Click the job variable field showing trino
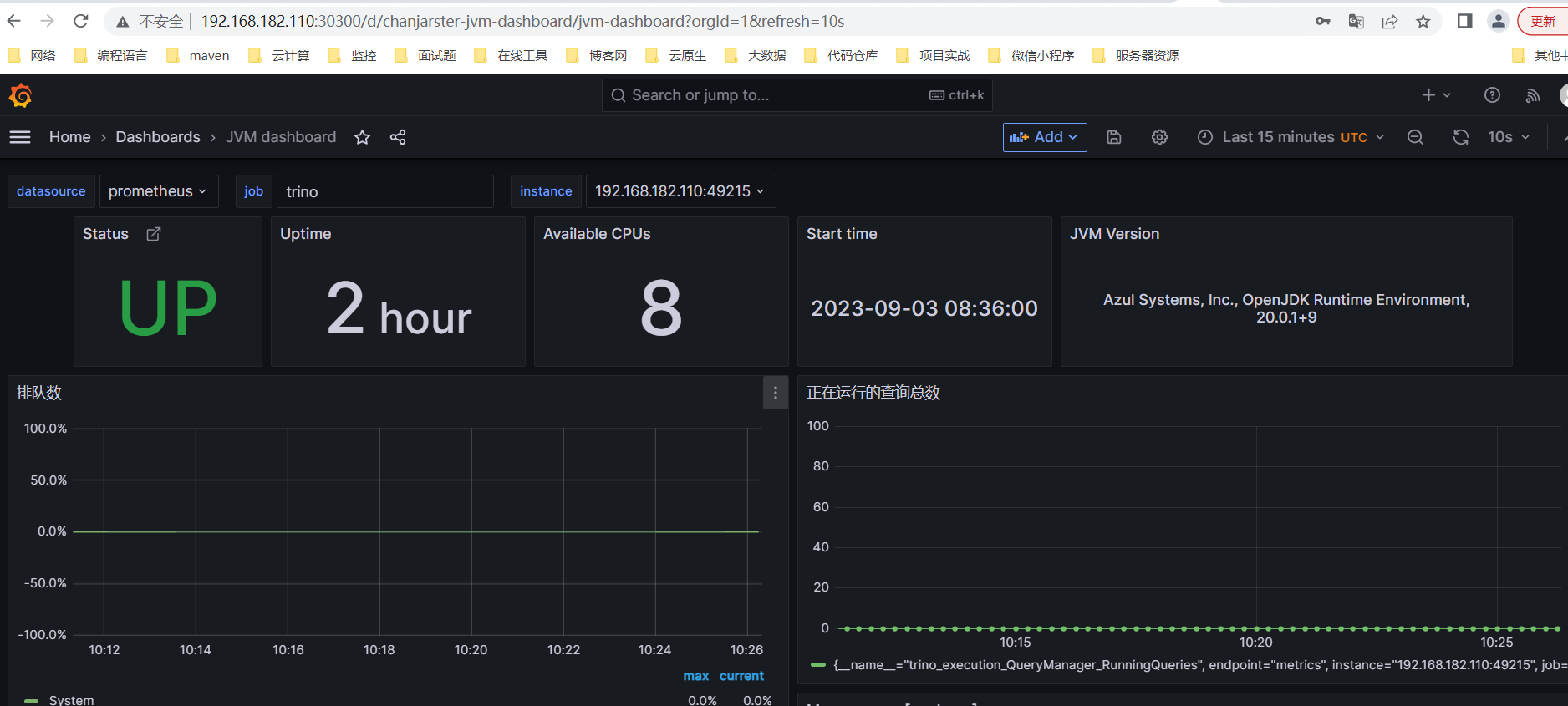 384,191
